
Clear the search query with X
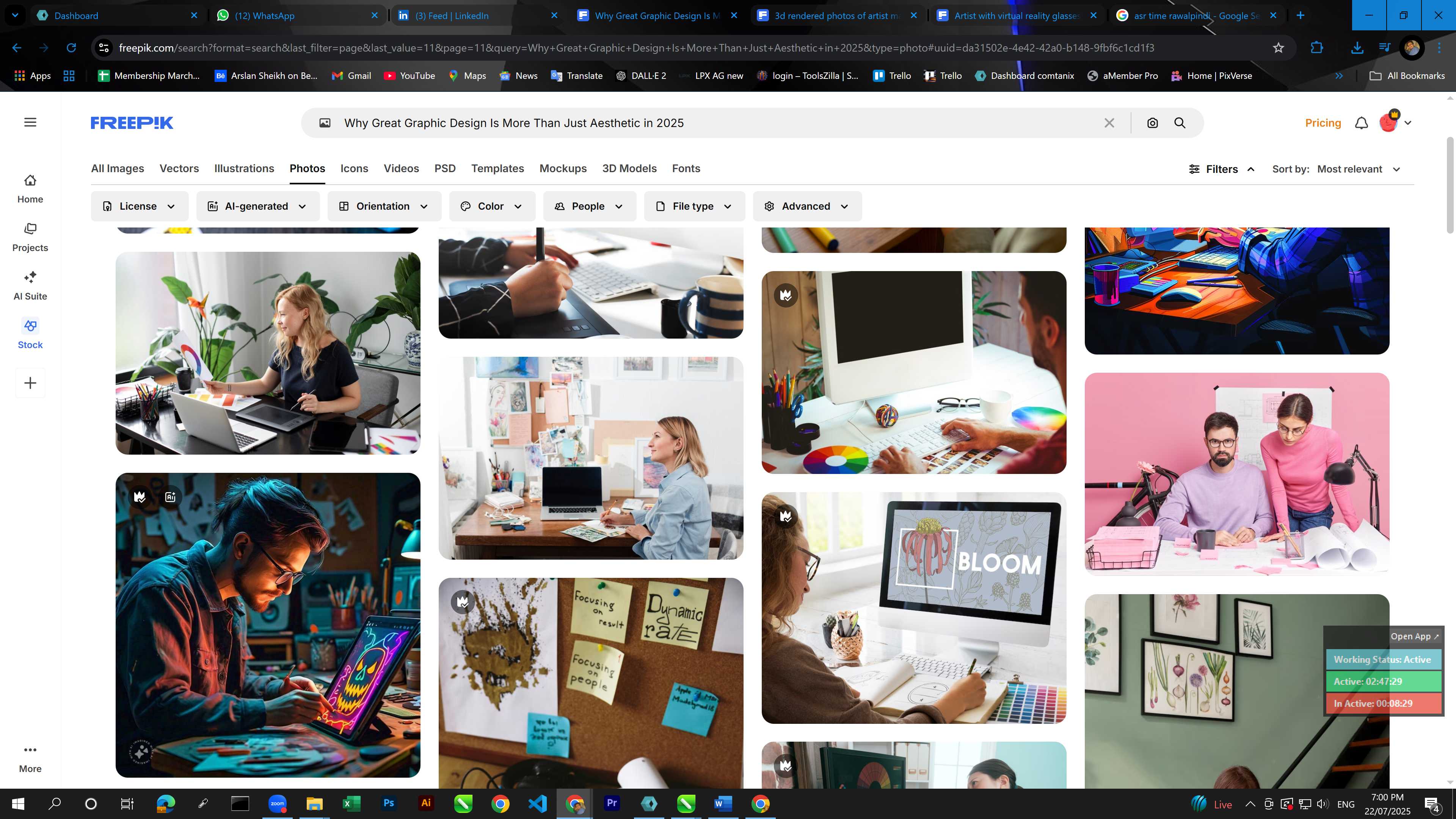pos(1109,122)
